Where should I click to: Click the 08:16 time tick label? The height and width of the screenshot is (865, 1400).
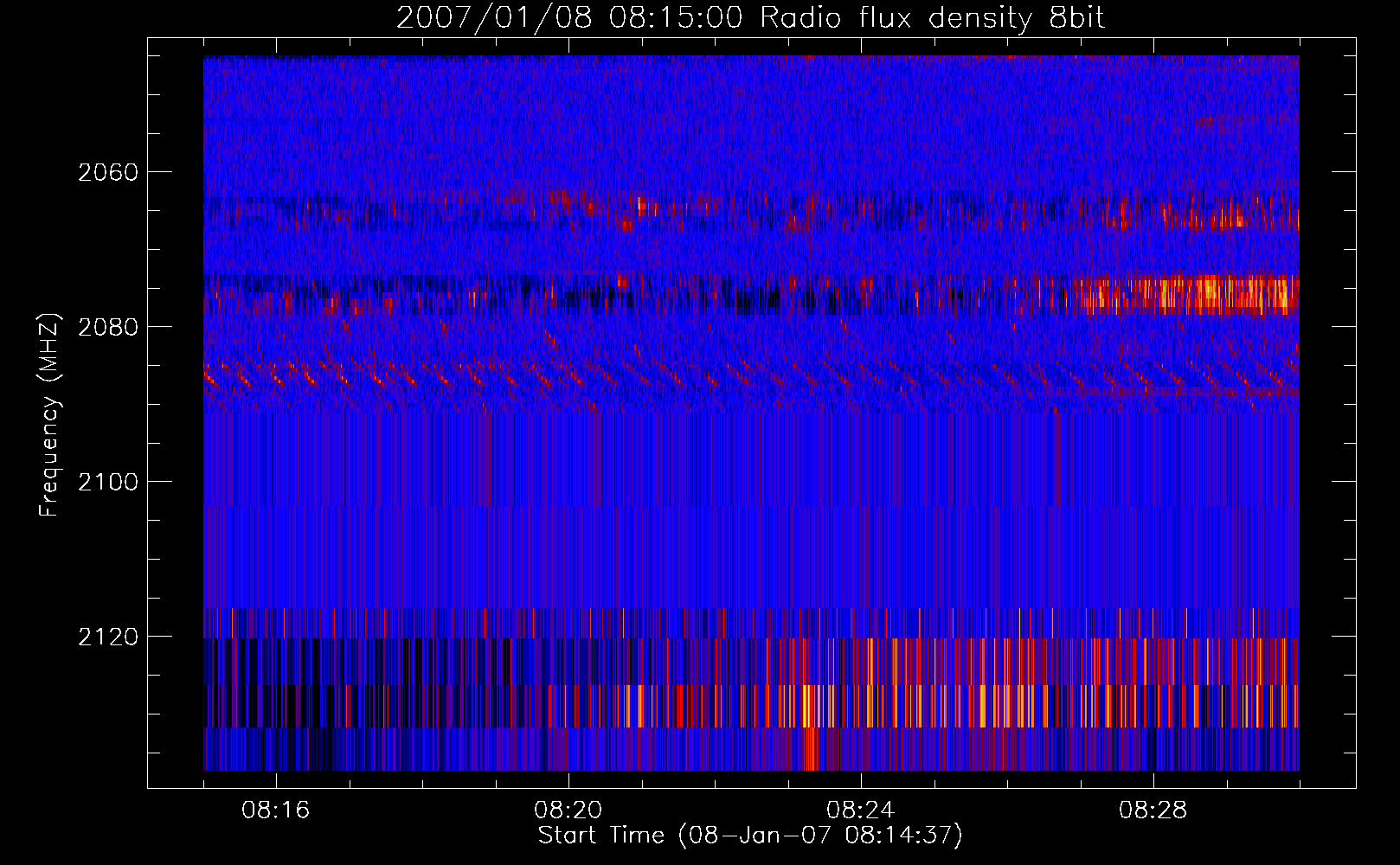(x=276, y=810)
